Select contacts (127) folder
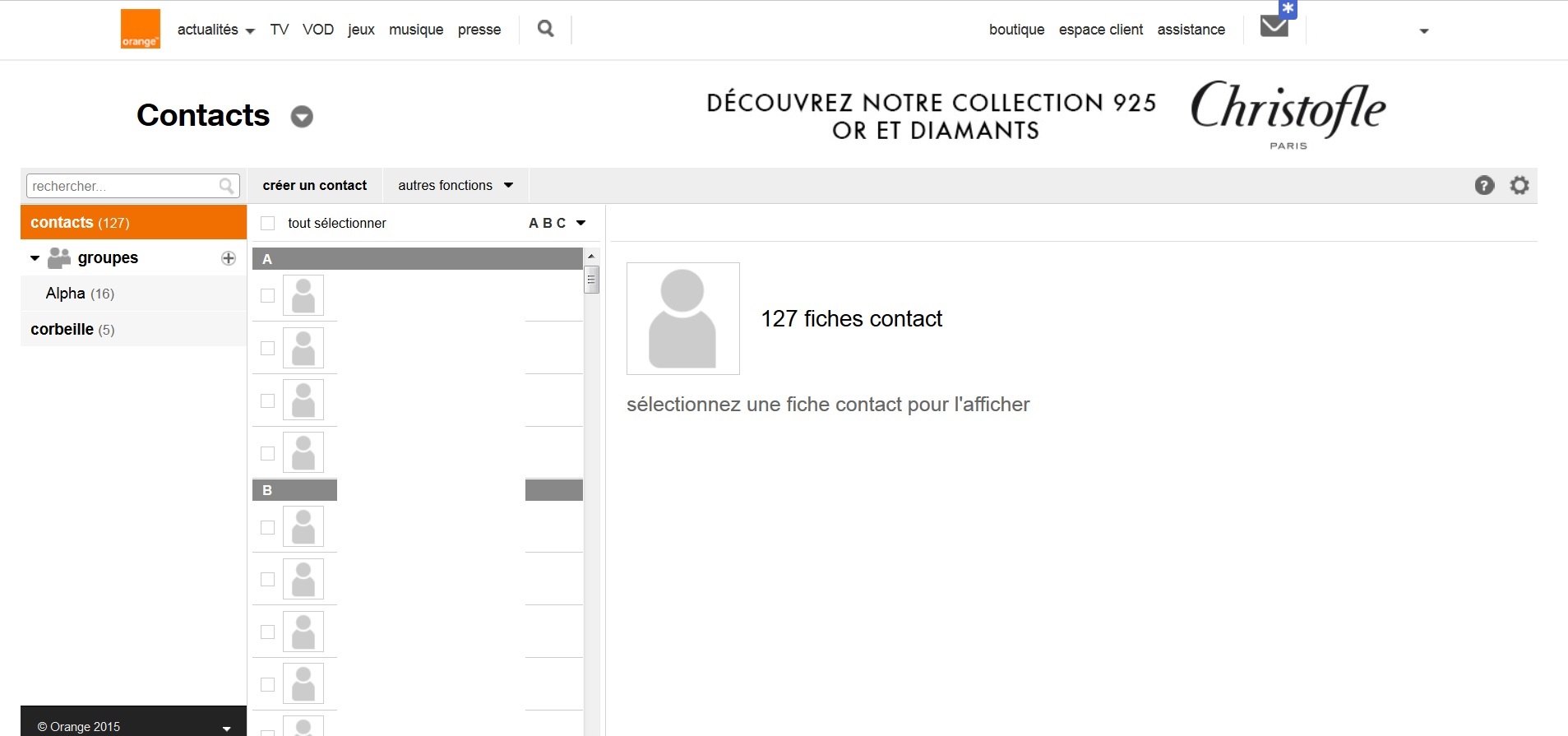Viewport: 1568px width, 736px height. click(x=133, y=222)
